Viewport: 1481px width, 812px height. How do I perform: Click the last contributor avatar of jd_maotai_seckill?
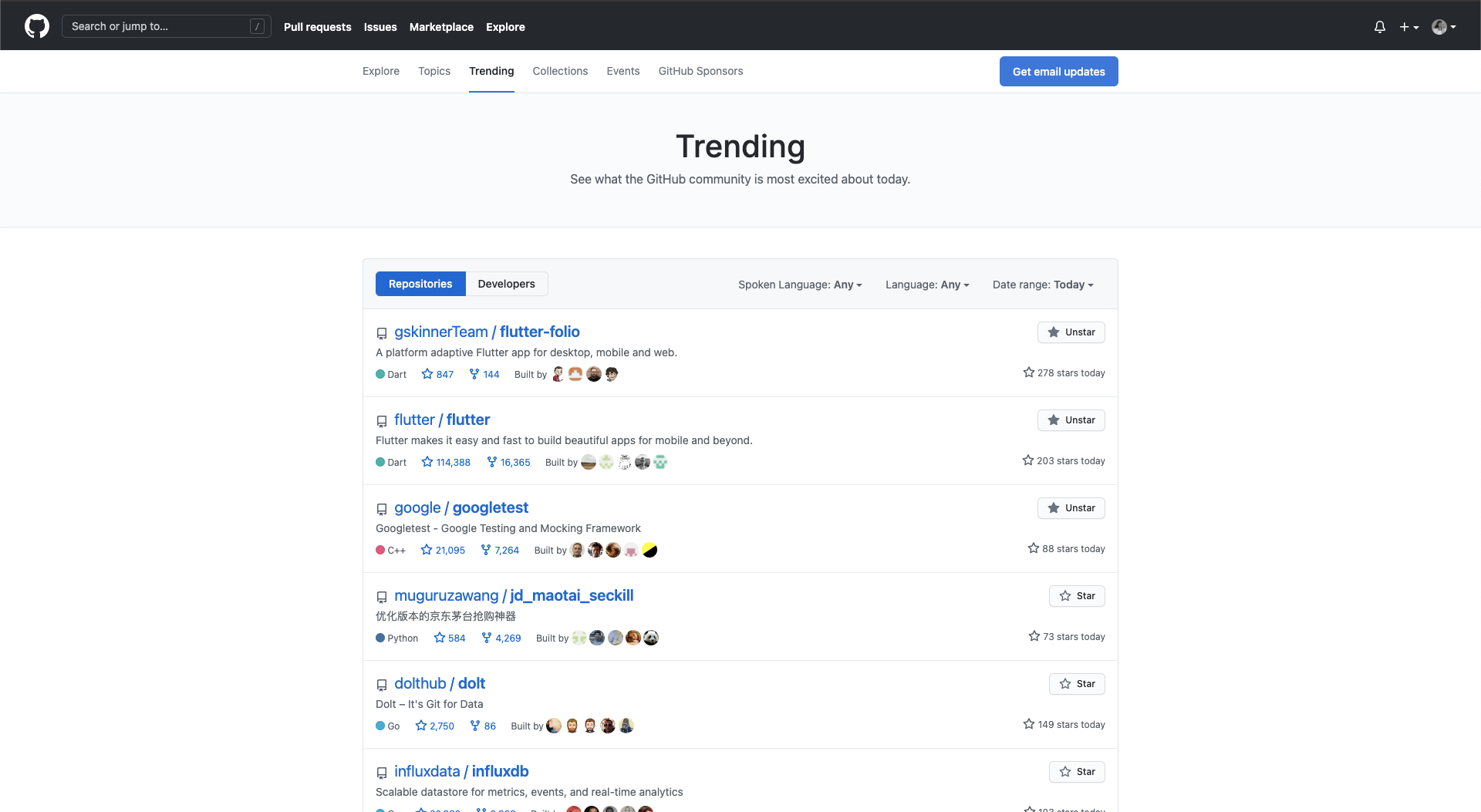coord(651,638)
